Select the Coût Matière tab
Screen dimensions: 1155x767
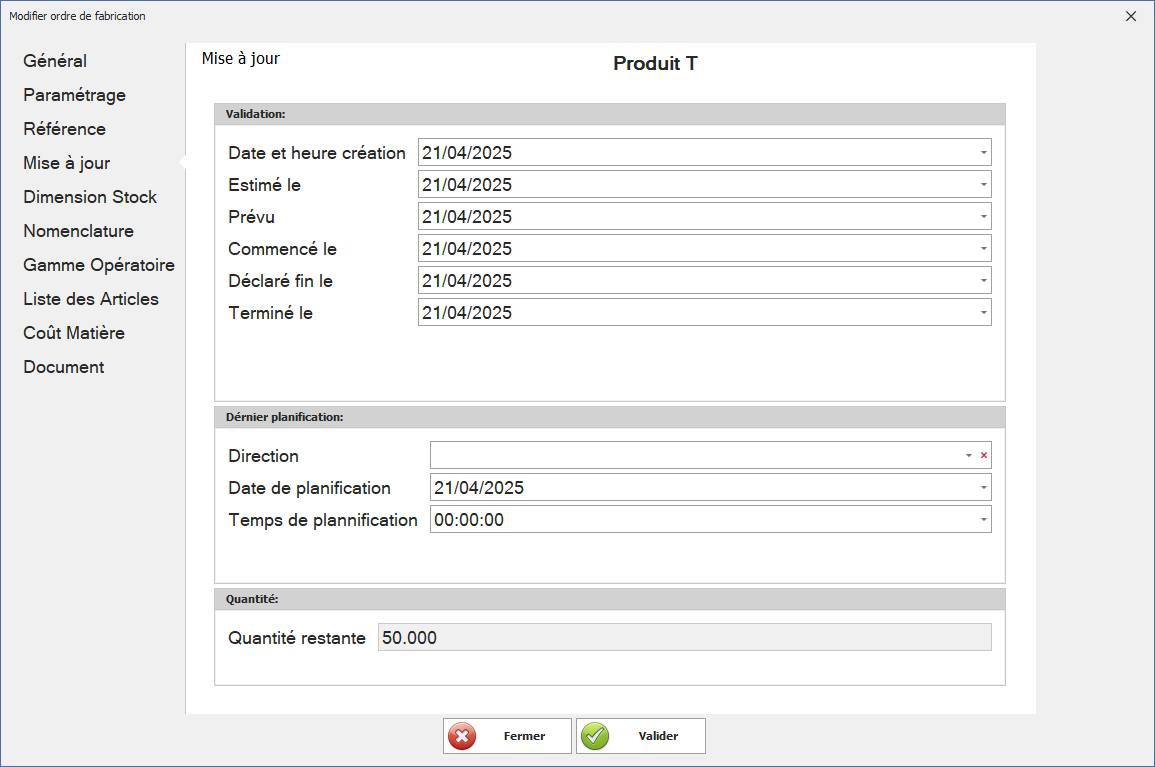(x=74, y=333)
